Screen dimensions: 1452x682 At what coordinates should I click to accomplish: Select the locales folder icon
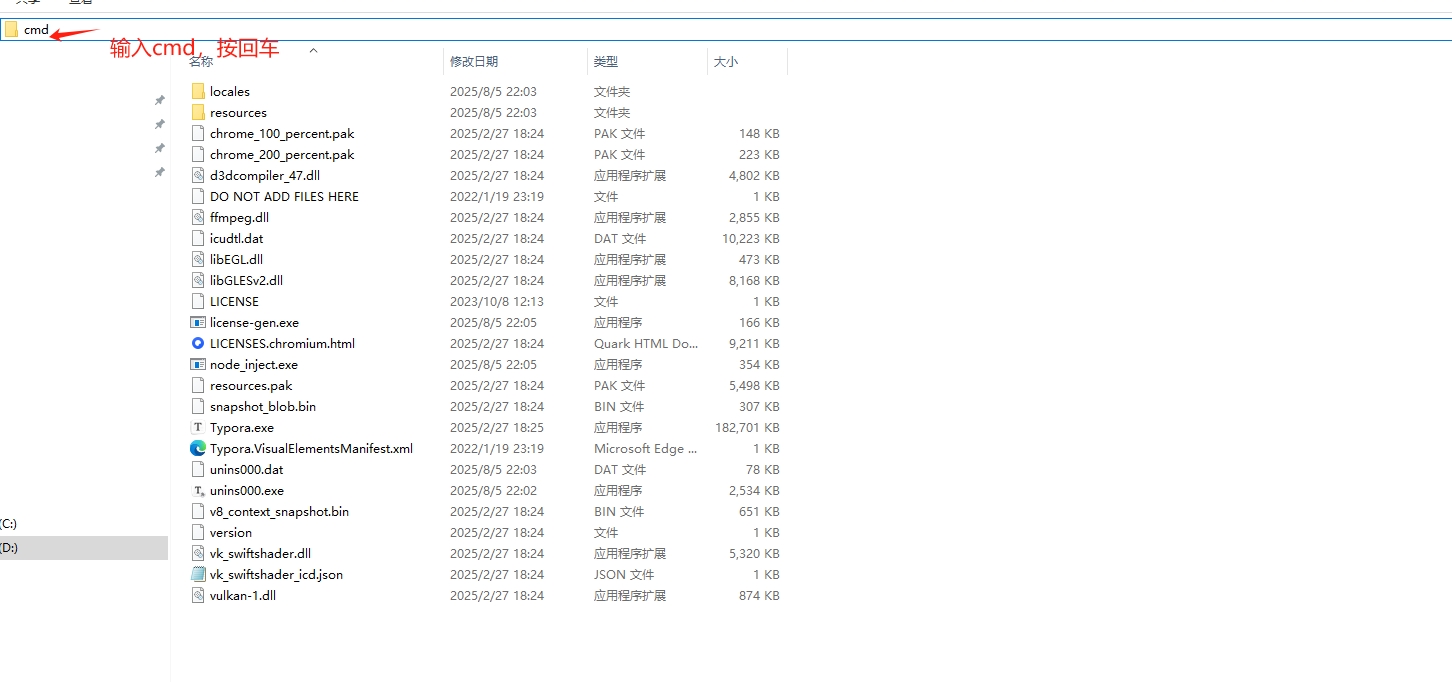pos(198,92)
